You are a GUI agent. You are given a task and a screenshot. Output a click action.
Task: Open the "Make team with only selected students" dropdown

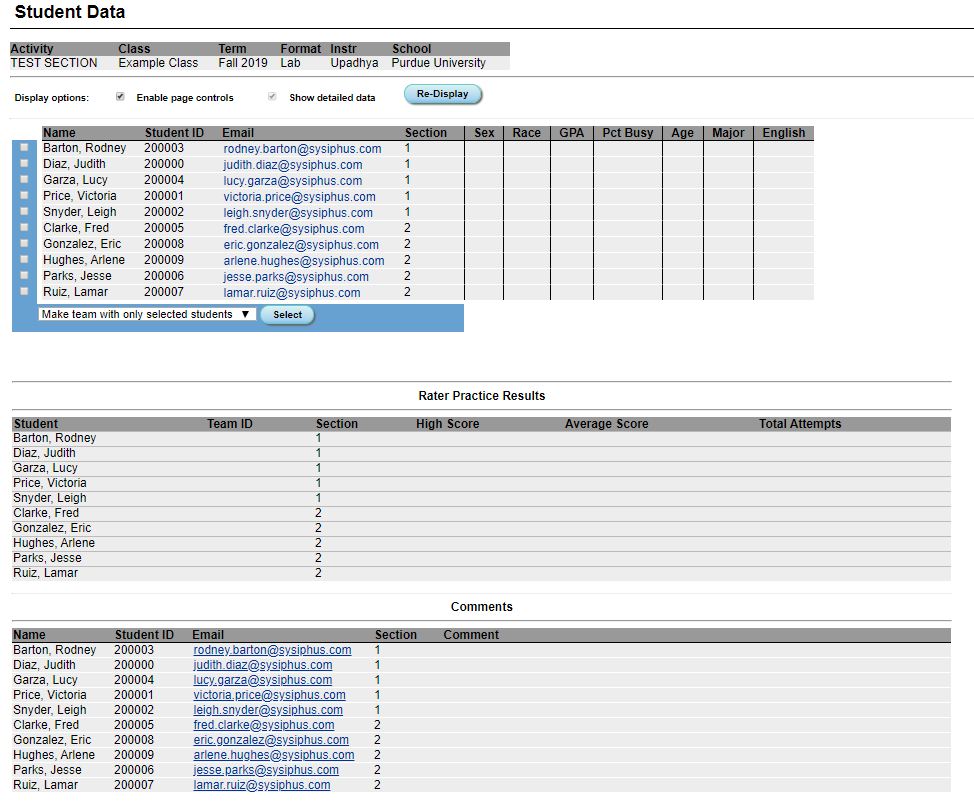click(146, 313)
